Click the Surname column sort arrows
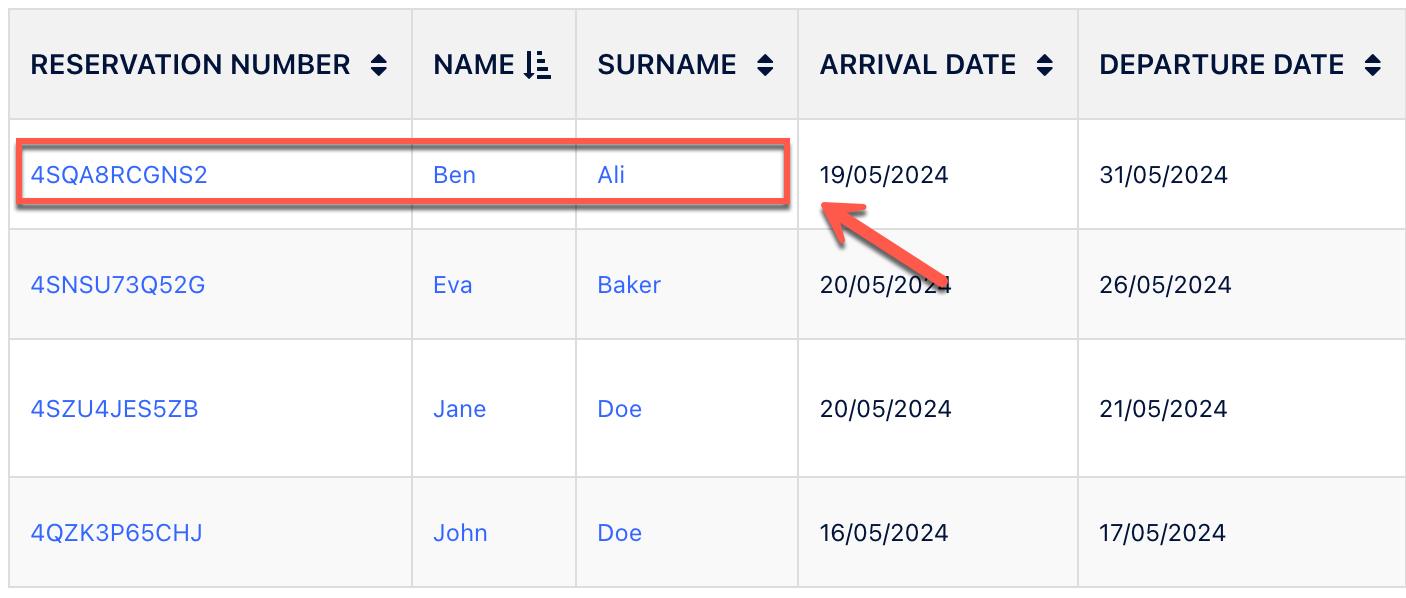The height and width of the screenshot is (598, 1406). click(x=765, y=66)
